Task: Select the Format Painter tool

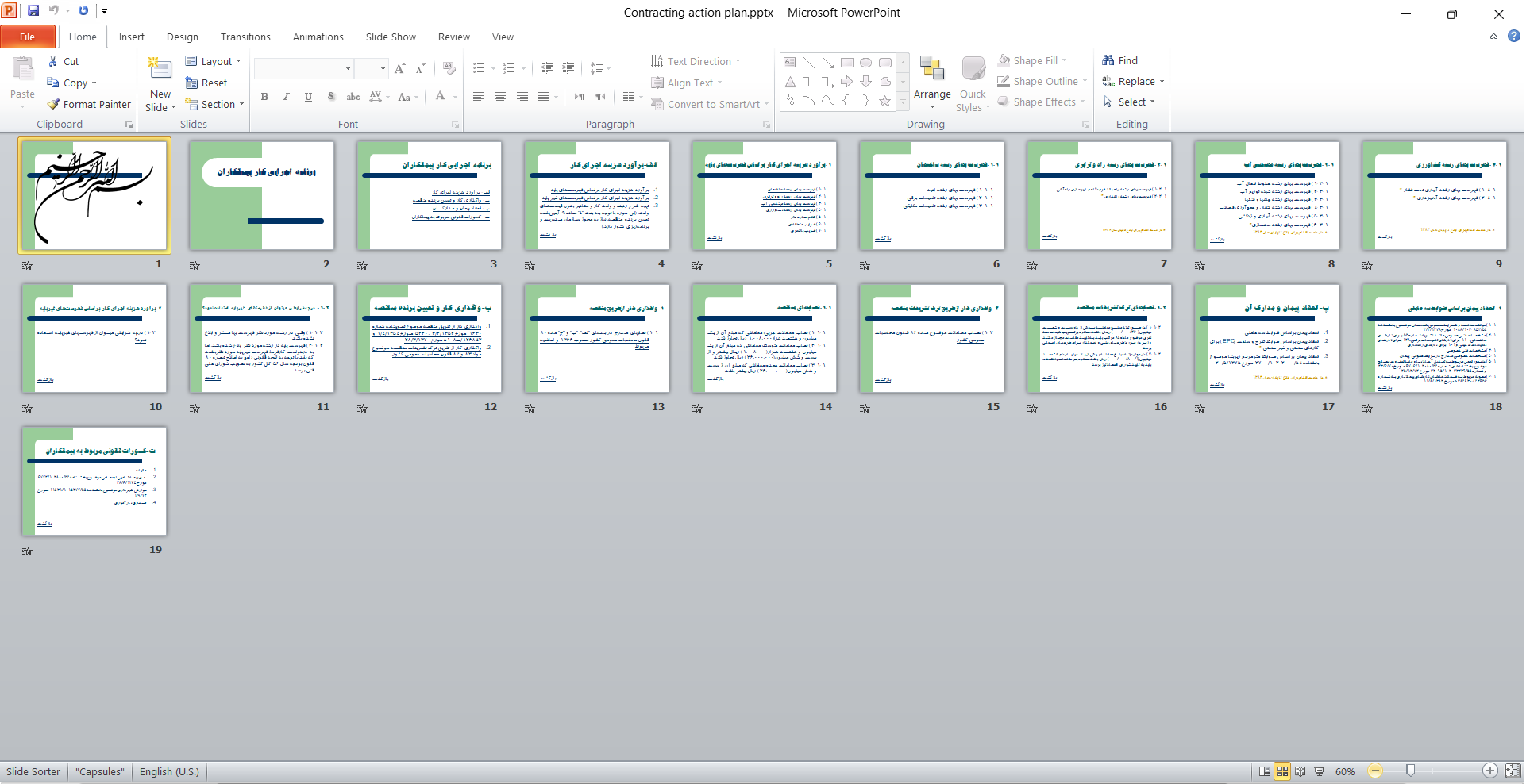Action: 89,104
